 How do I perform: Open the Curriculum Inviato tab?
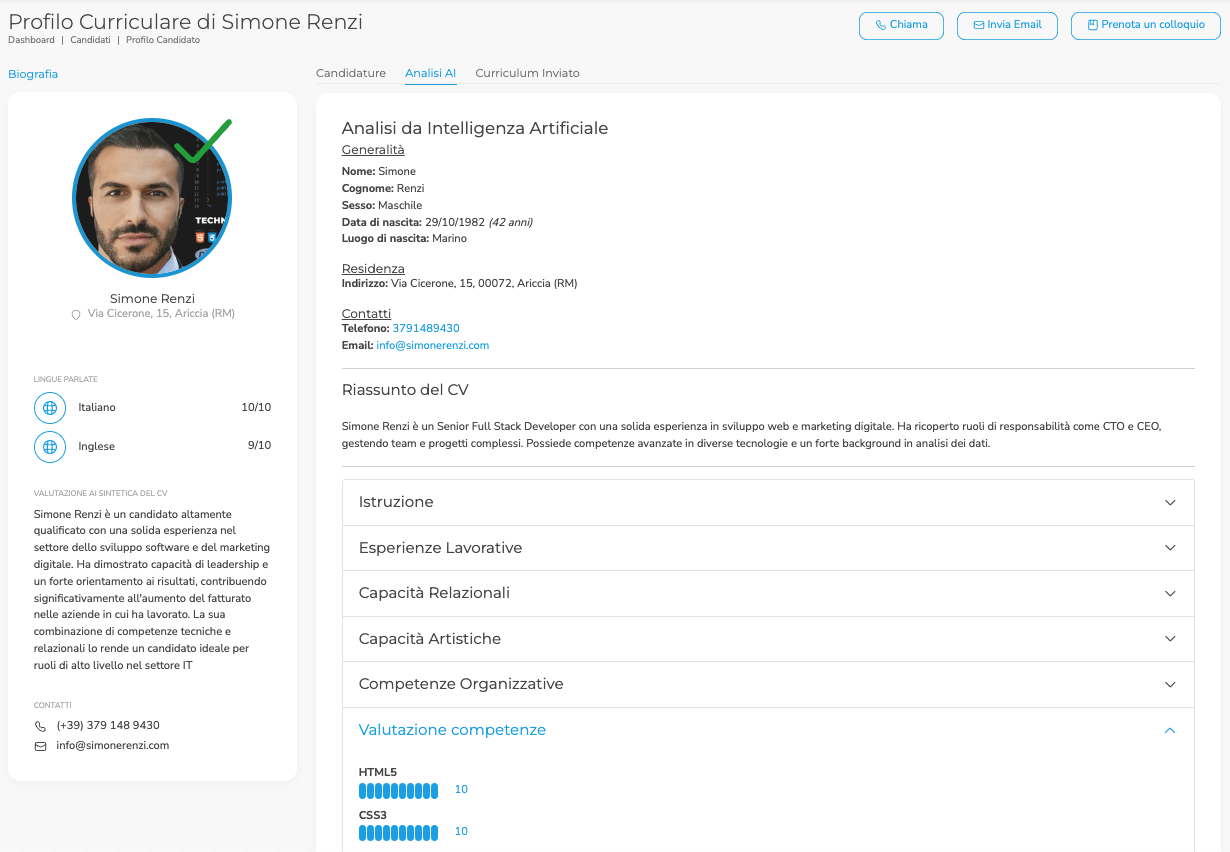[527, 72]
